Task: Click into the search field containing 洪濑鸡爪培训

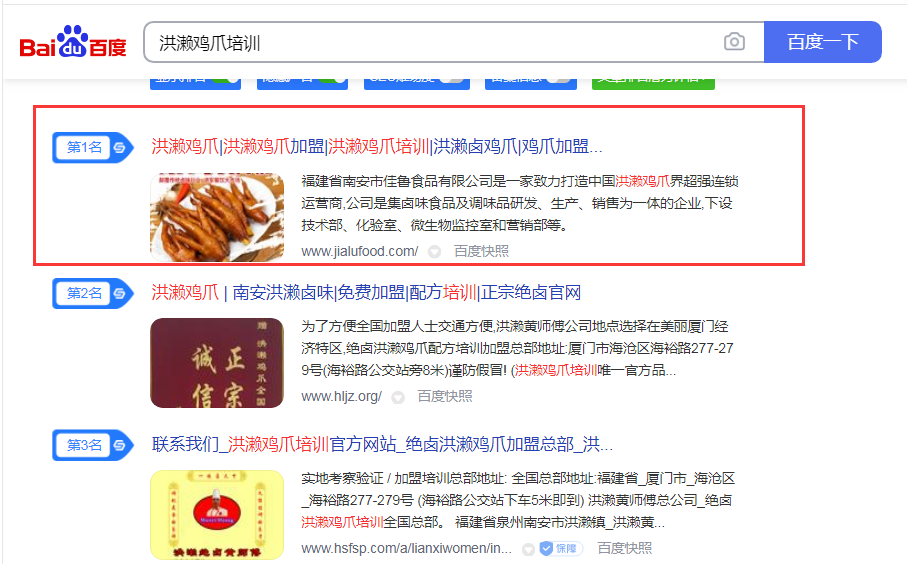Action: (430, 43)
